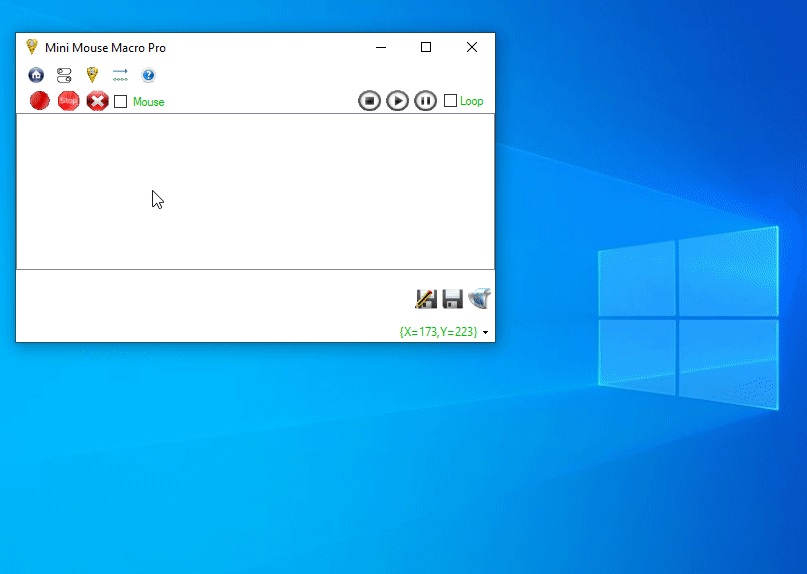Stop playback with the round stop button
Viewport: 807px width, 574px height.
369,101
